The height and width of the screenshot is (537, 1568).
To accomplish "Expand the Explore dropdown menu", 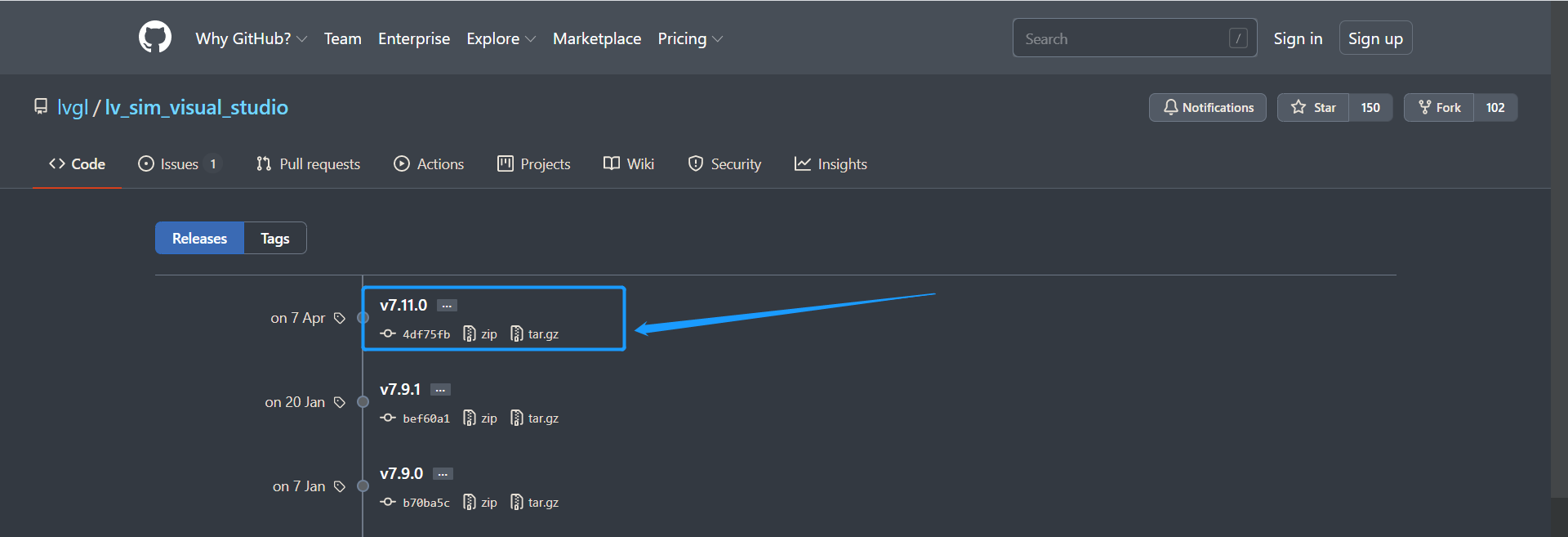I will (x=501, y=38).
